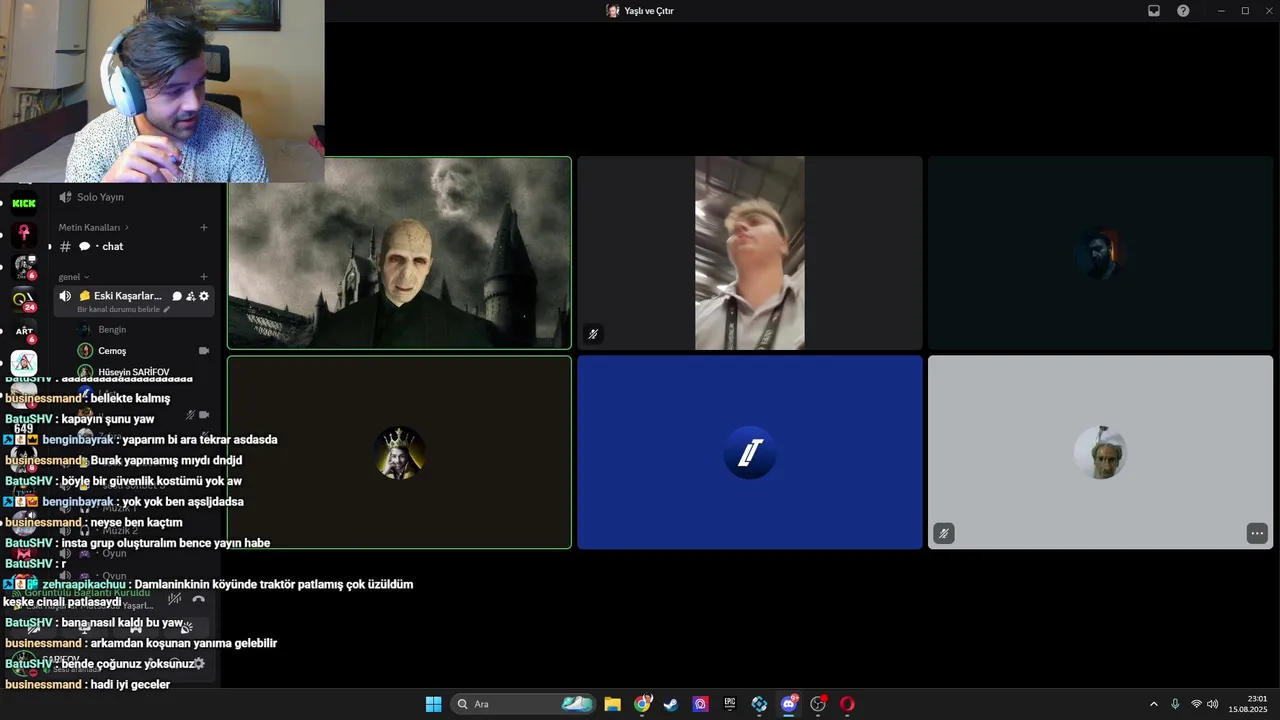This screenshot has height=720, width=1280.
Task: Click muted icon on gray avatar tile
Action: point(943,534)
